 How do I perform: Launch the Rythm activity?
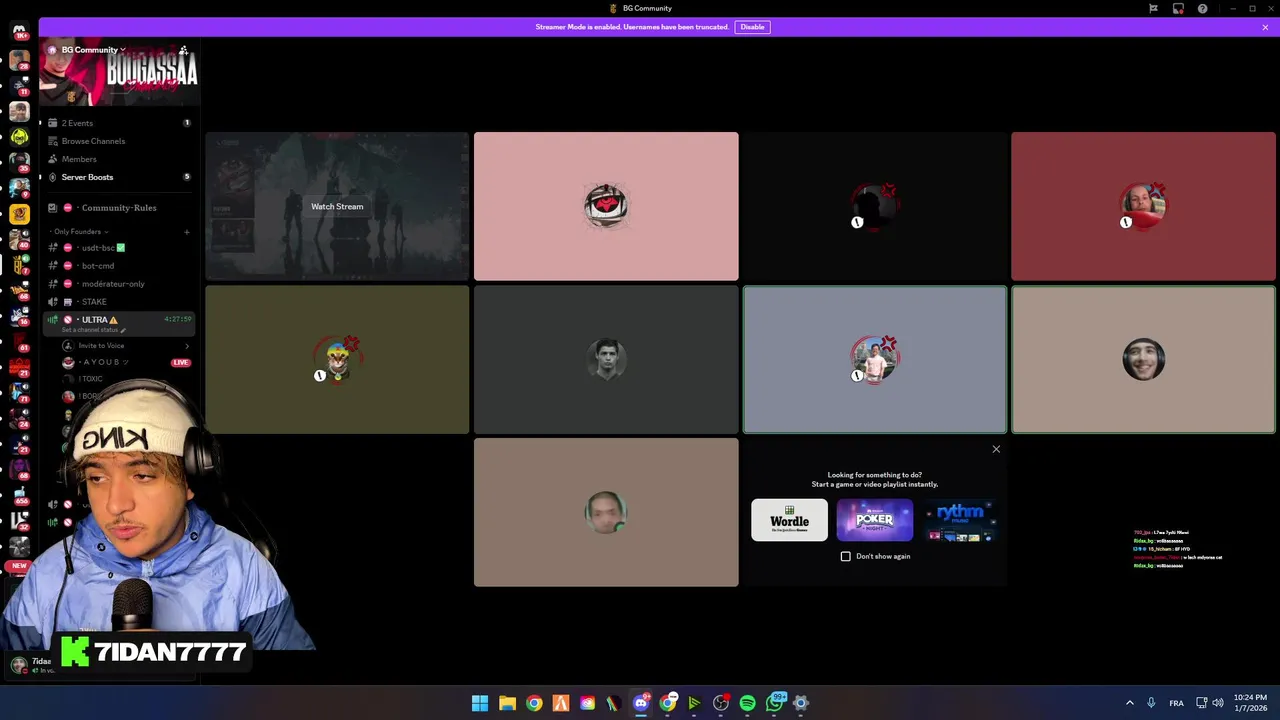click(960, 520)
